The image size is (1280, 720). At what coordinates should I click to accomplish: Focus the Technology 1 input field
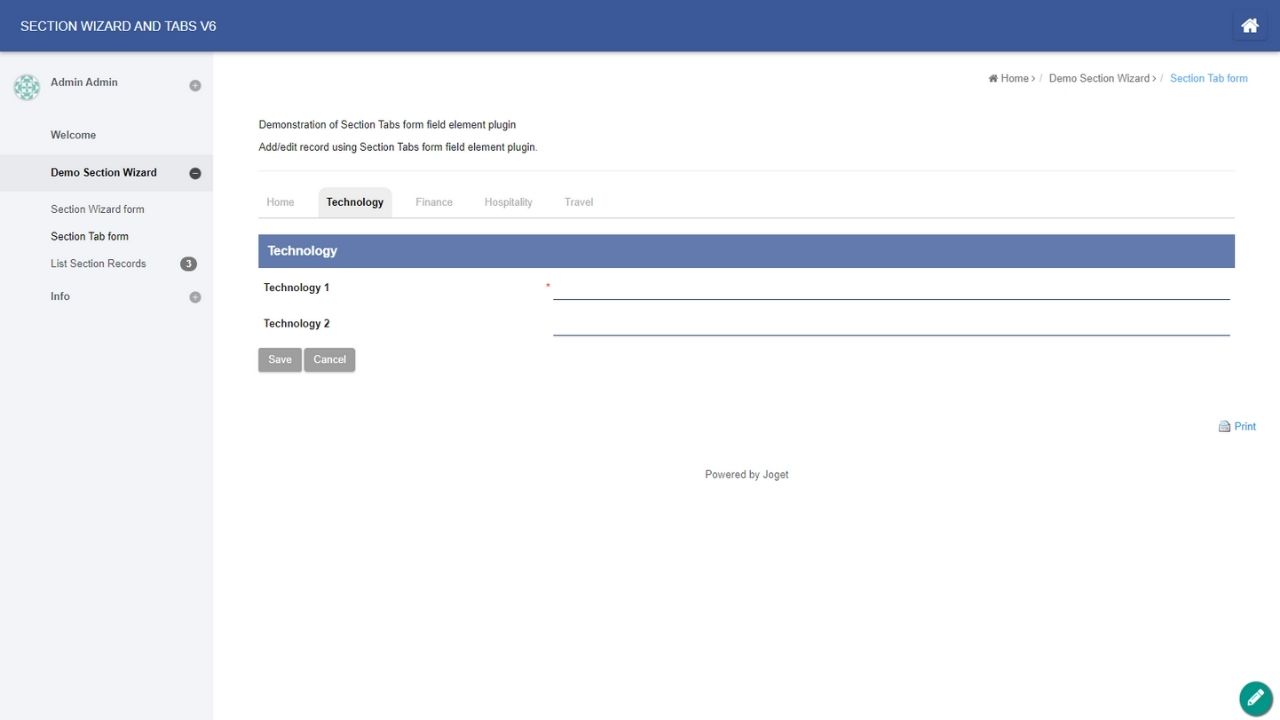point(890,288)
